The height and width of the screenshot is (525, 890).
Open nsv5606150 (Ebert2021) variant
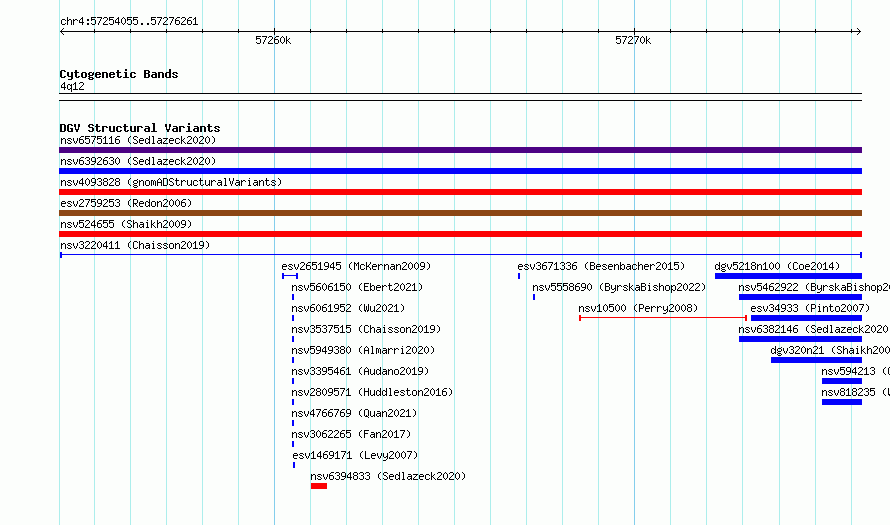pyautogui.click(x=357, y=287)
